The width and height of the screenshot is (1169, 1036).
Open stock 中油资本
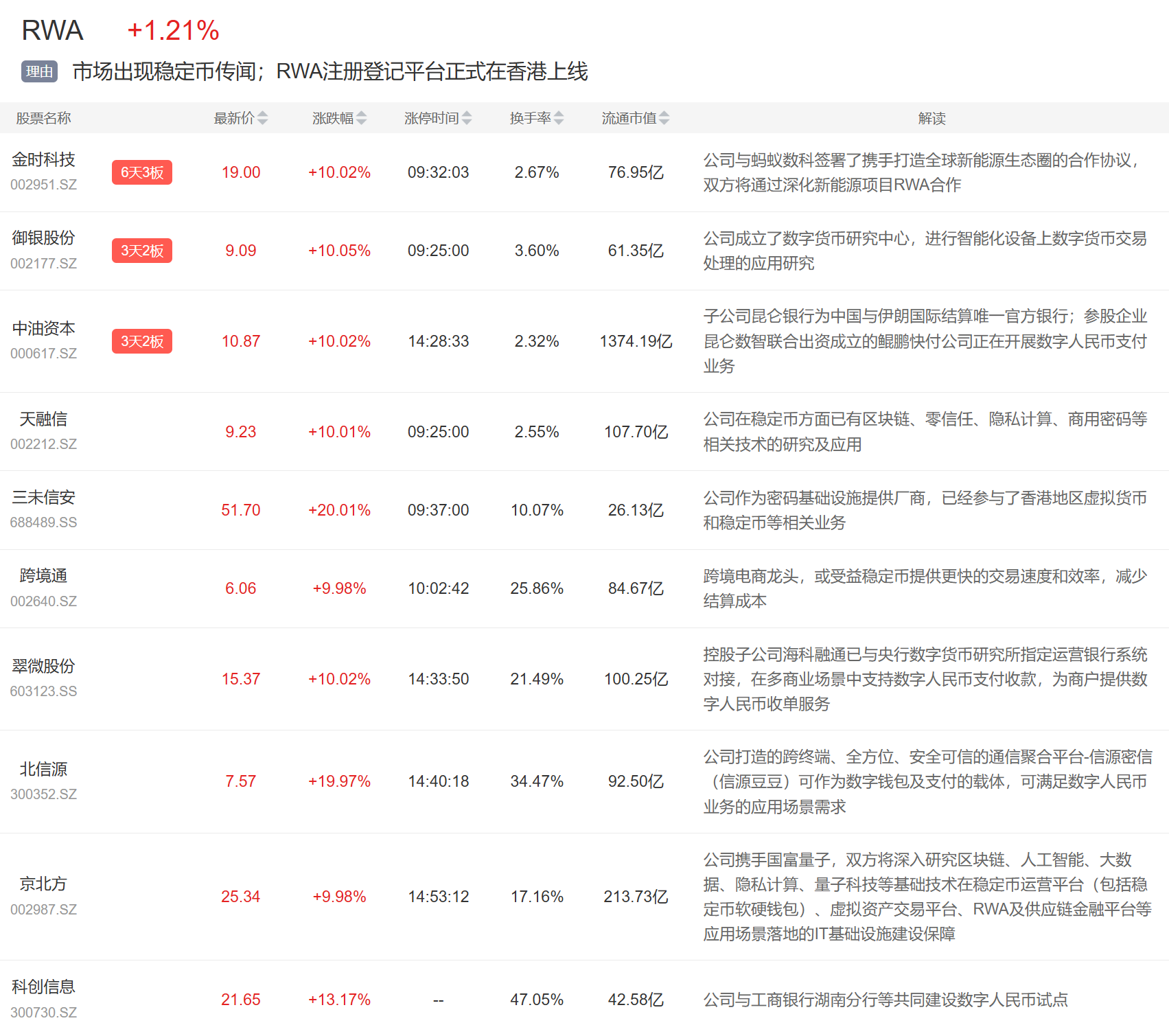point(43,328)
